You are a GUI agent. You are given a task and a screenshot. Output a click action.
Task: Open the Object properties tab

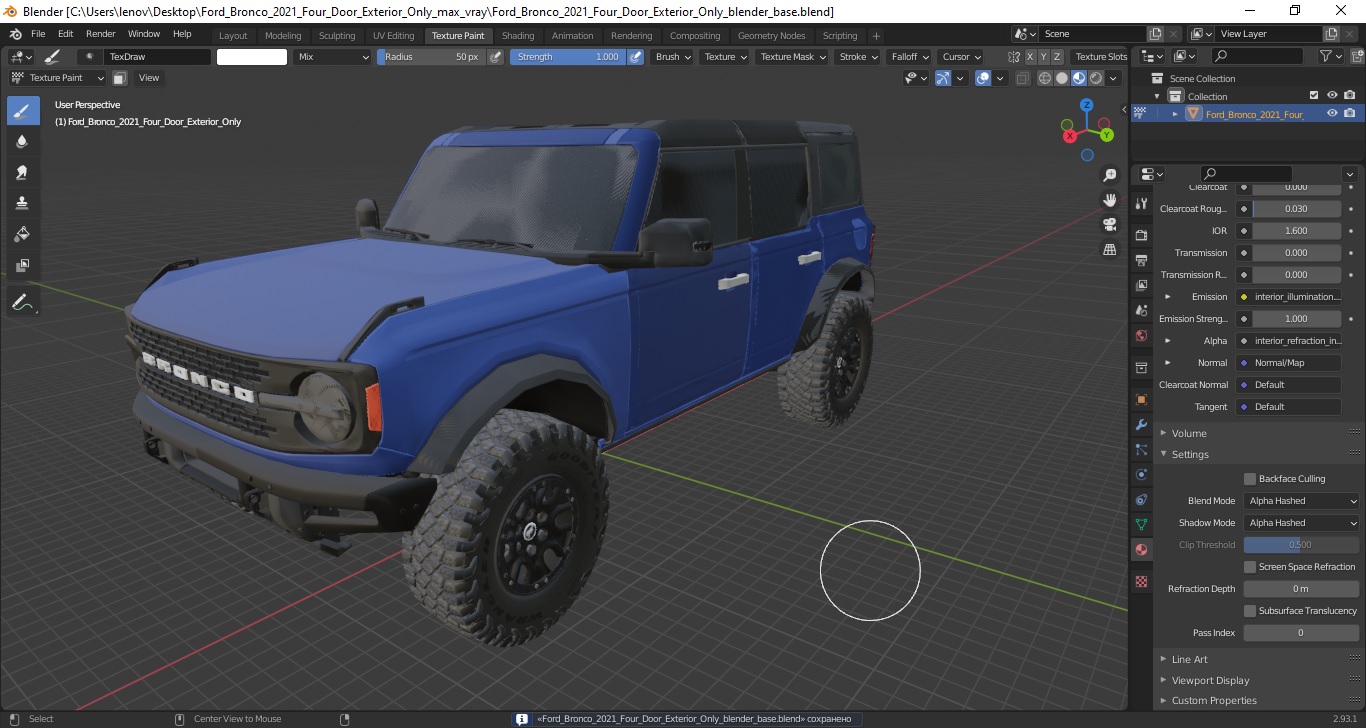click(1141, 400)
